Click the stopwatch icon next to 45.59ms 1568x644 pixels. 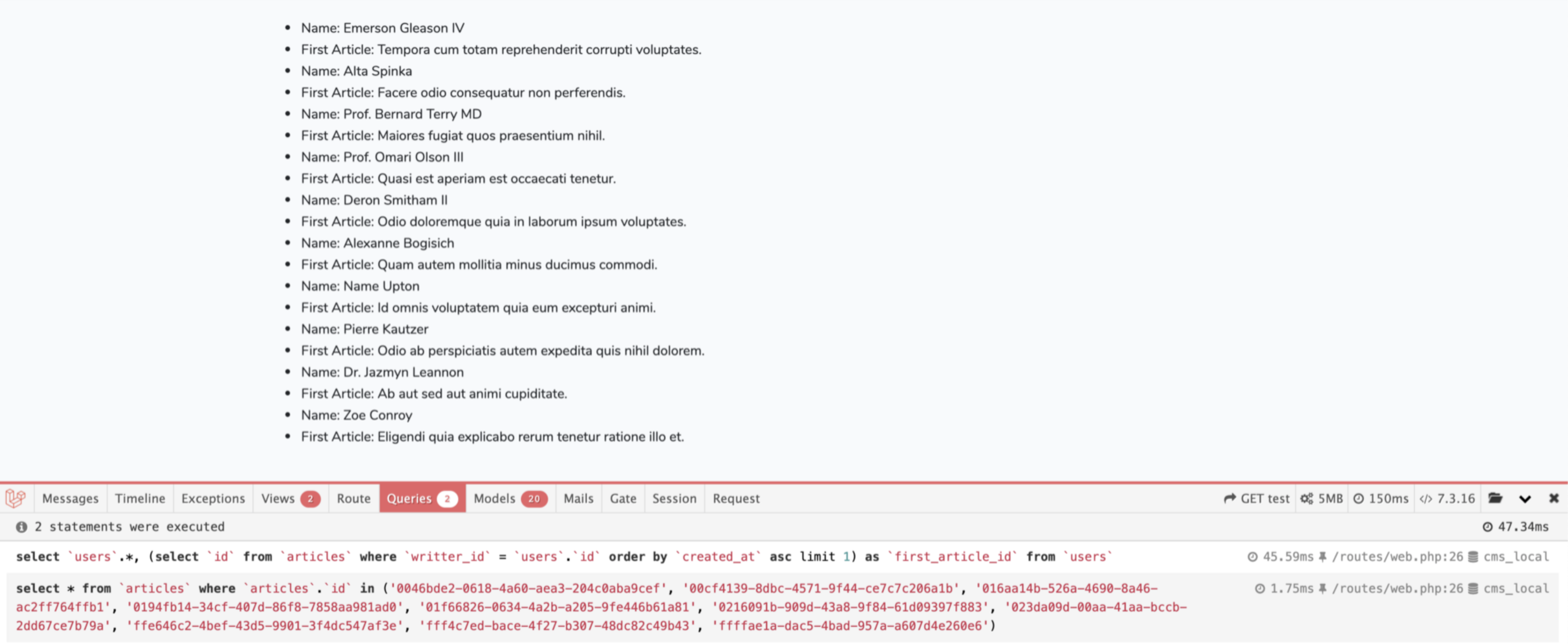tap(1253, 556)
